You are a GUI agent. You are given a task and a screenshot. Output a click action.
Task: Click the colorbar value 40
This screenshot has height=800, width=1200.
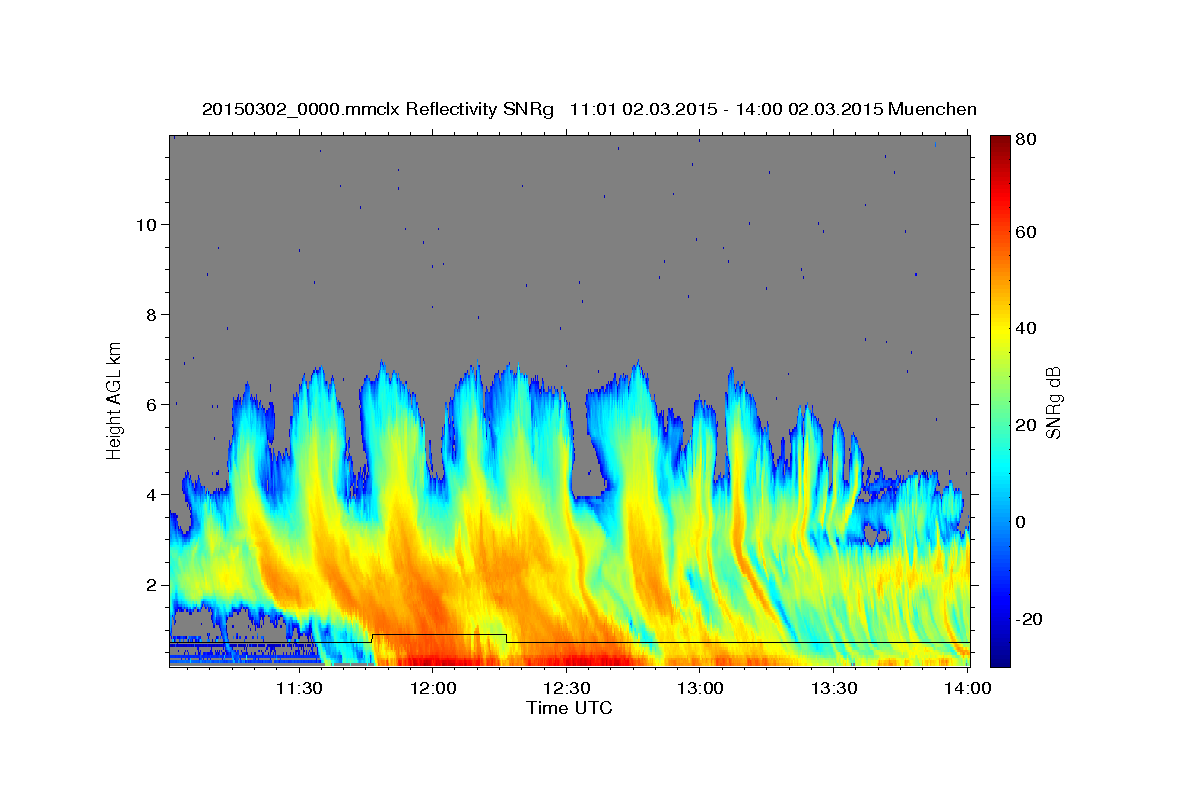[1026, 329]
